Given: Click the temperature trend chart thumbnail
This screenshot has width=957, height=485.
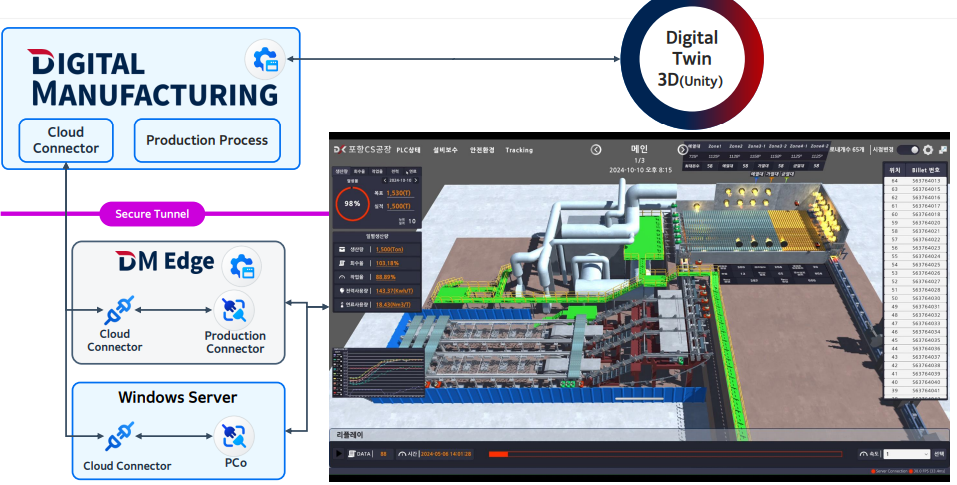Looking at the screenshot, I should pos(378,372).
